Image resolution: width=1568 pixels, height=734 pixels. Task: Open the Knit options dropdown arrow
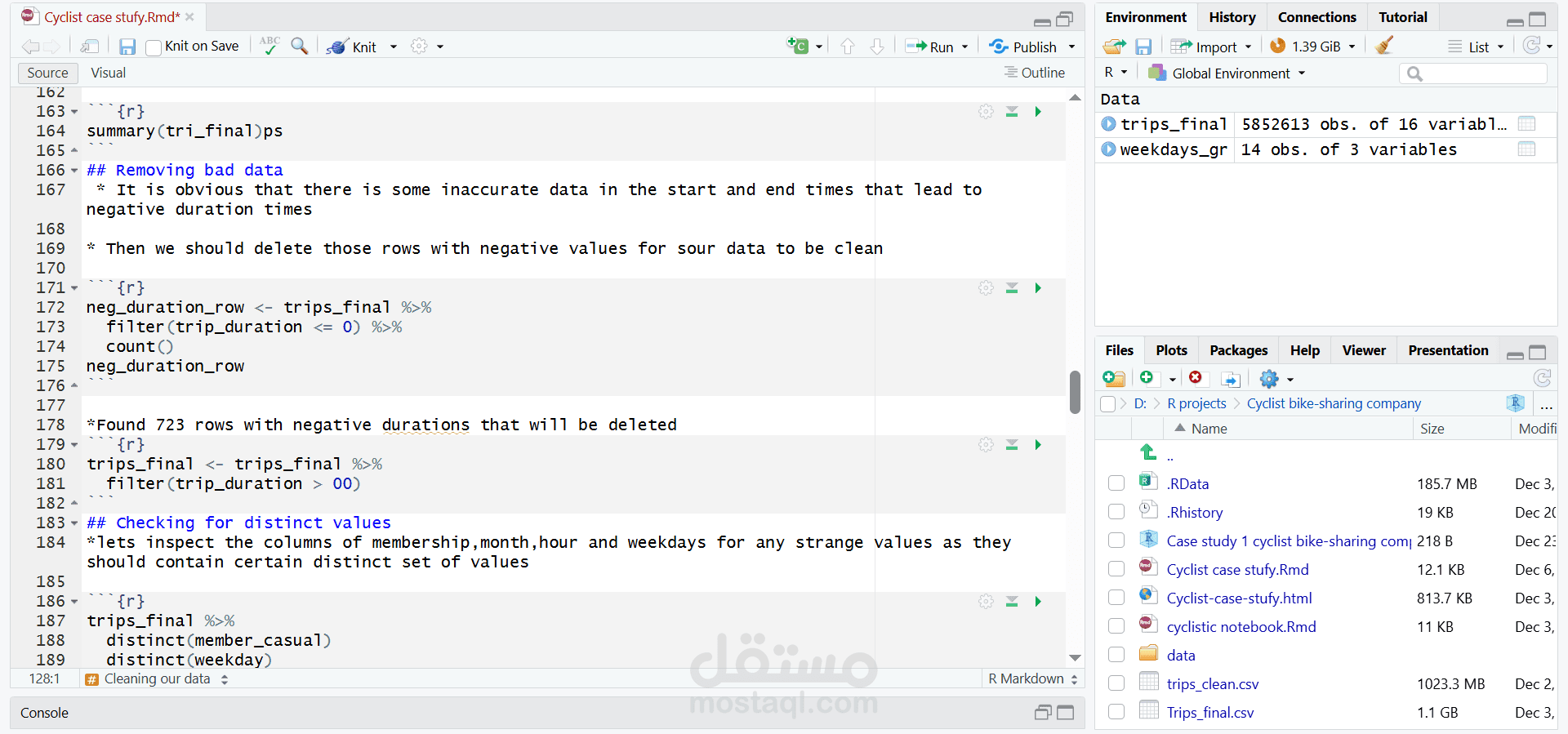pyautogui.click(x=394, y=47)
